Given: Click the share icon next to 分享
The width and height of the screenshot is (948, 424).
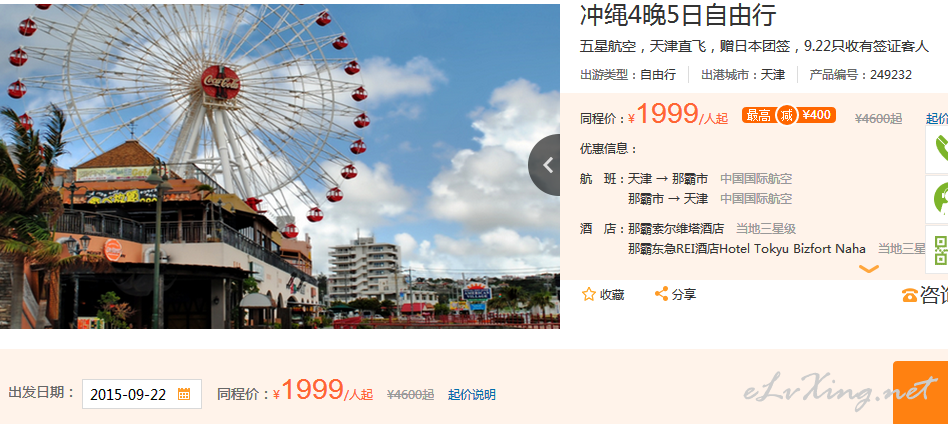Looking at the screenshot, I should (x=661, y=295).
